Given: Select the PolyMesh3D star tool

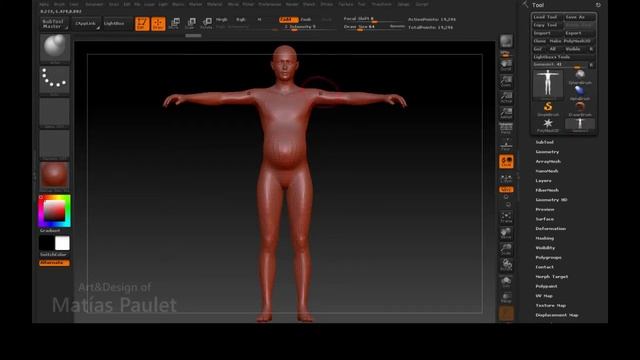Looking at the screenshot, I should pyautogui.click(x=548, y=124).
